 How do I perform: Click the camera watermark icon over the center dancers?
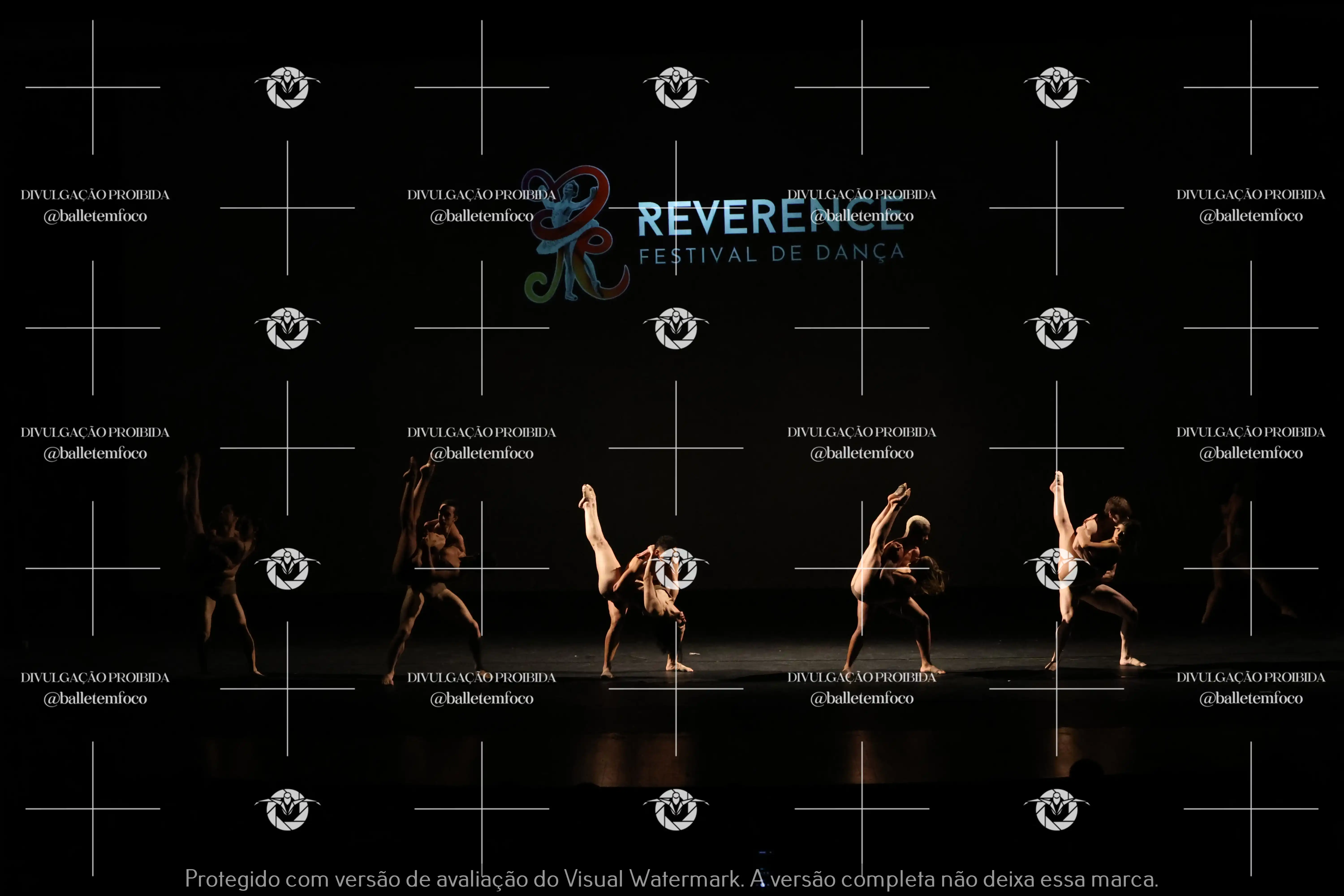[x=676, y=569]
